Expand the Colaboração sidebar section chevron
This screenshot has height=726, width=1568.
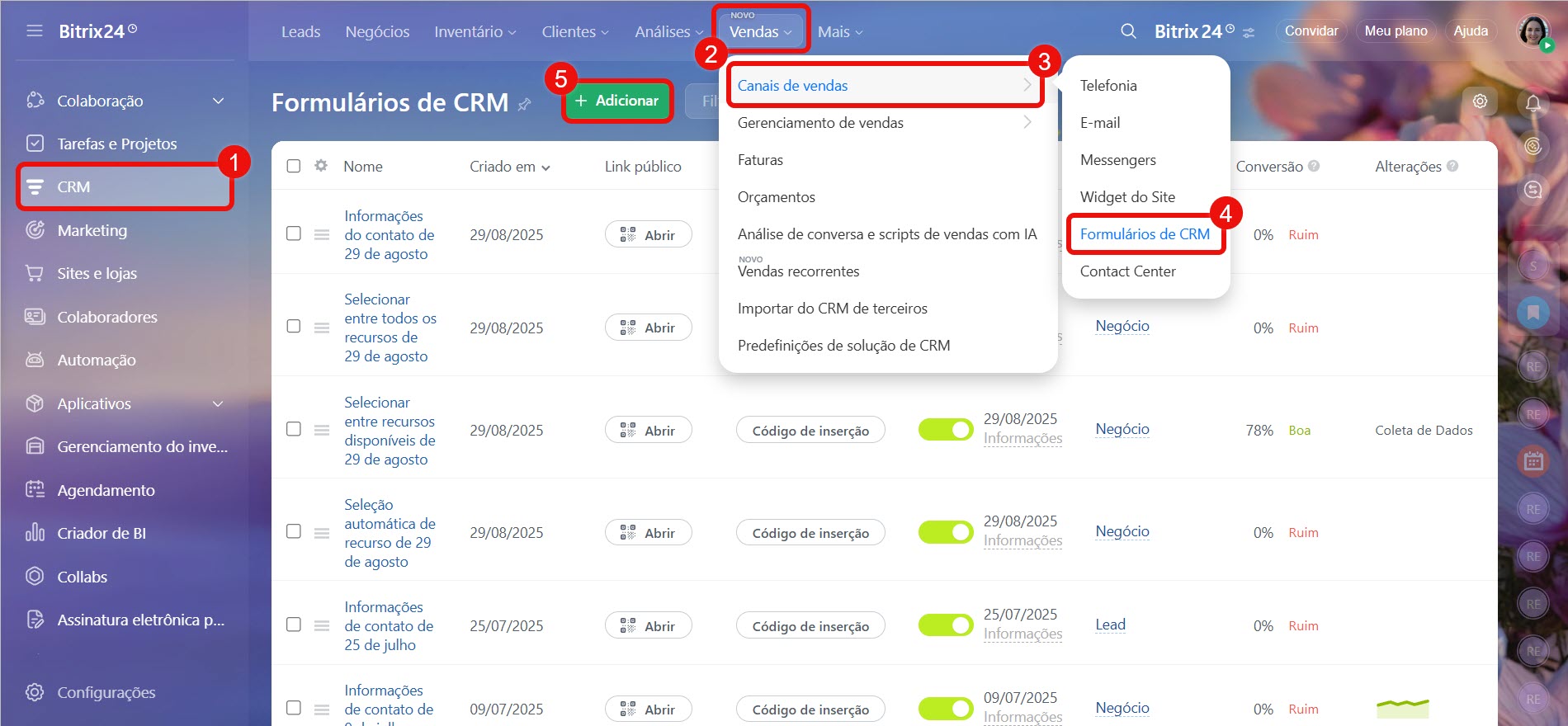point(219,101)
